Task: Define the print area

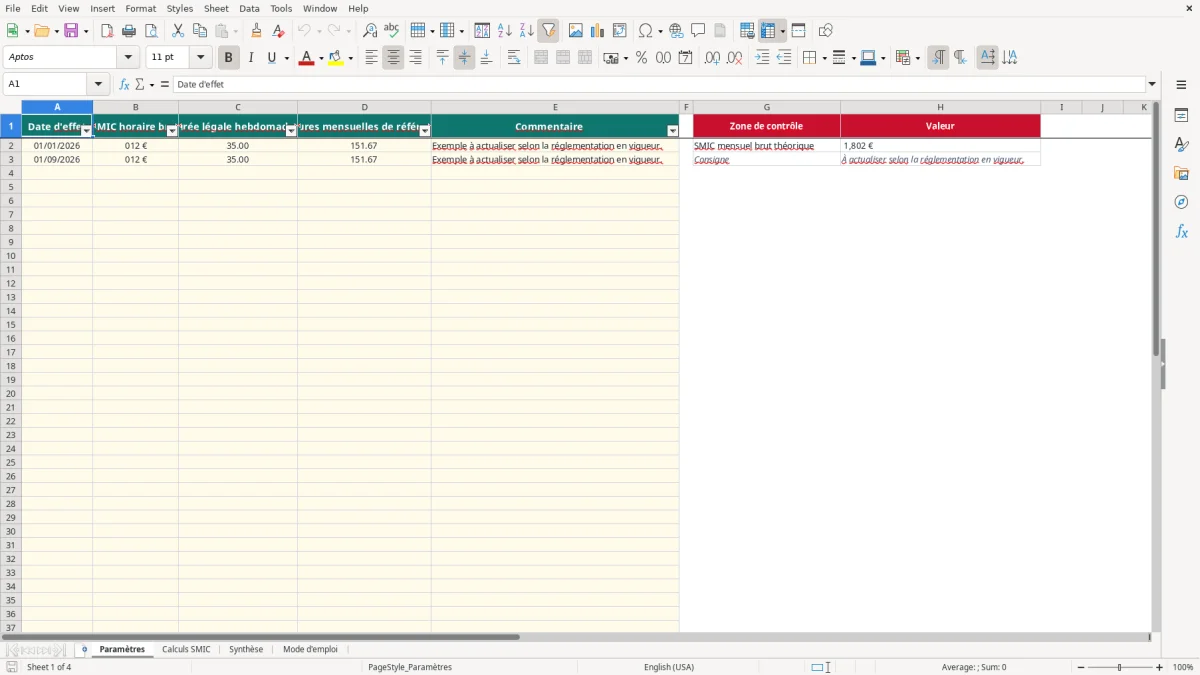Action: tap(747, 31)
